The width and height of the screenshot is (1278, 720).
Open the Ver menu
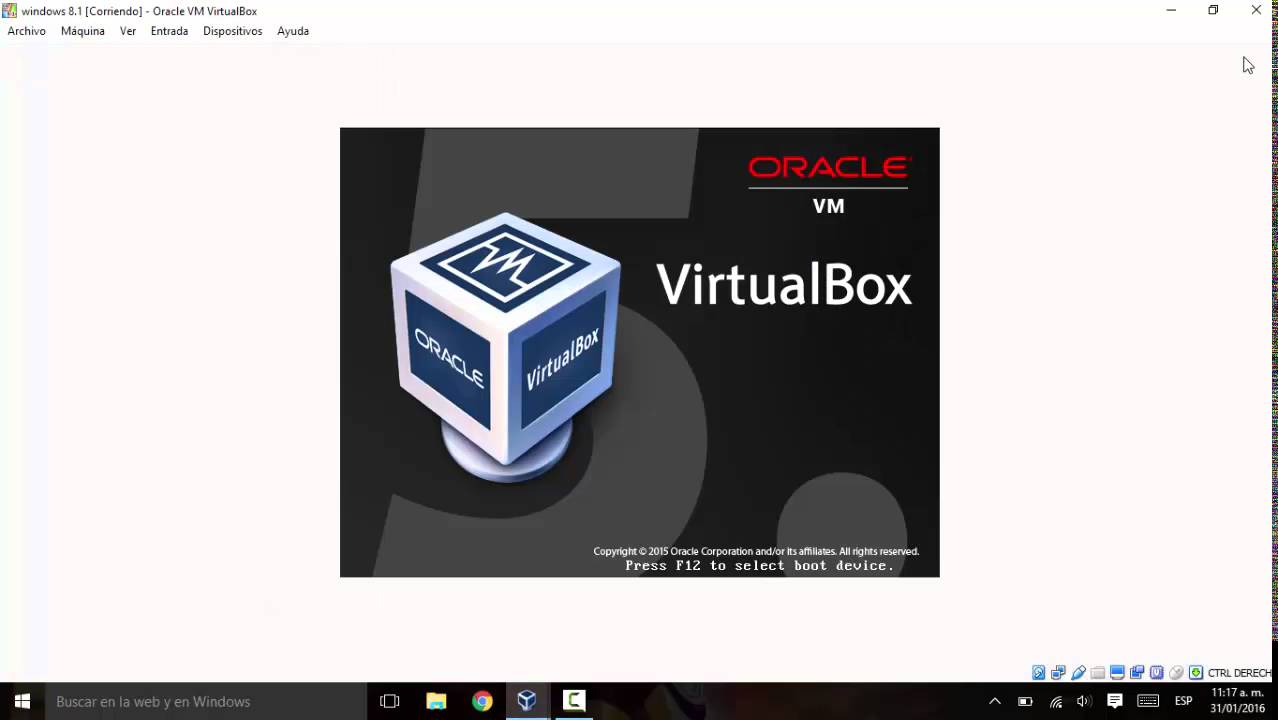click(128, 31)
